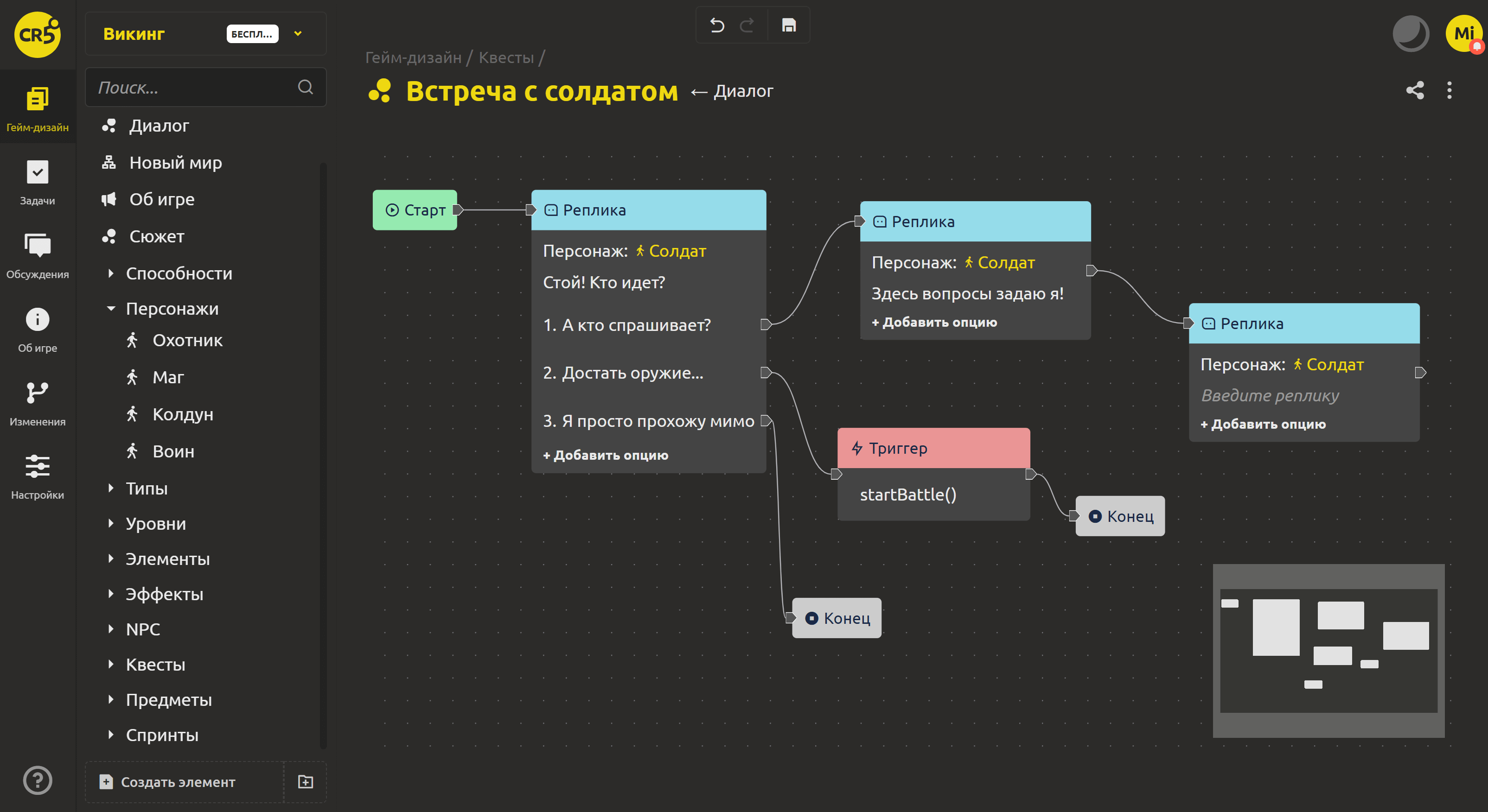The height and width of the screenshot is (812, 1488).
Task: Expand the Квесты tree folder
Action: point(111,664)
